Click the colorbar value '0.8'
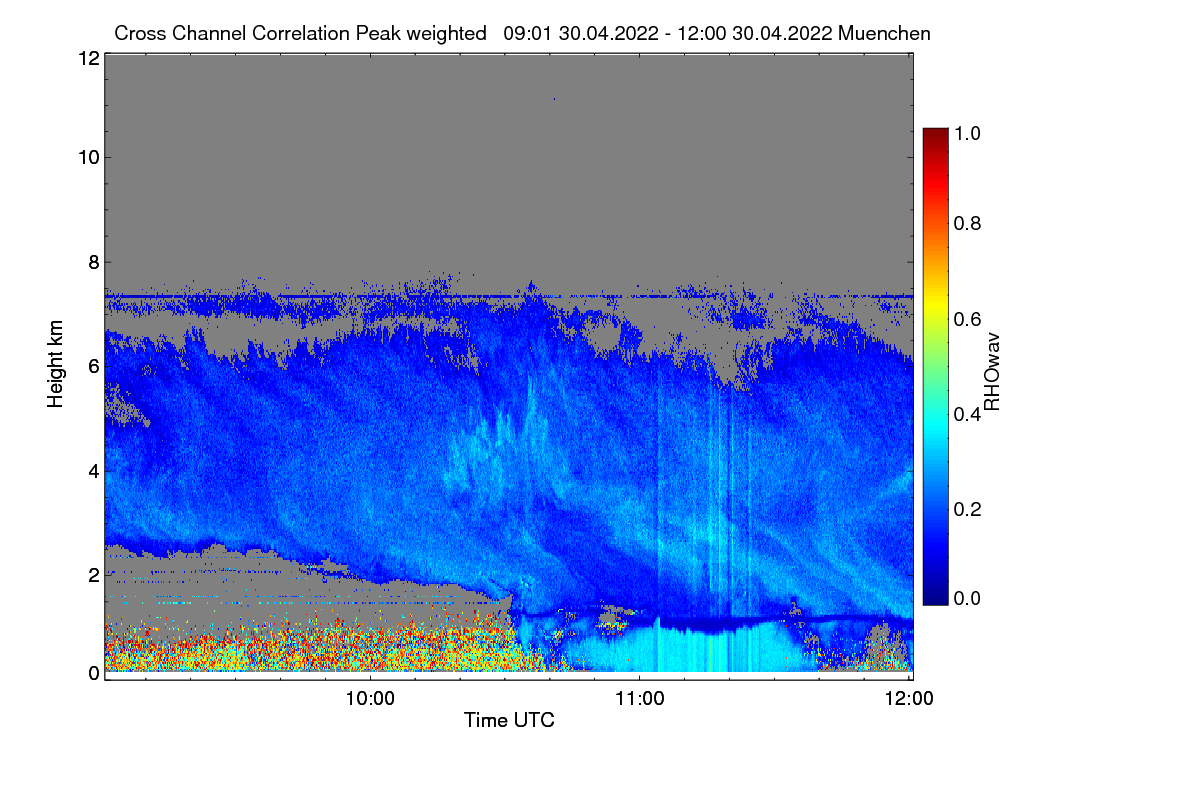The height and width of the screenshot is (800, 1200). point(967,223)
